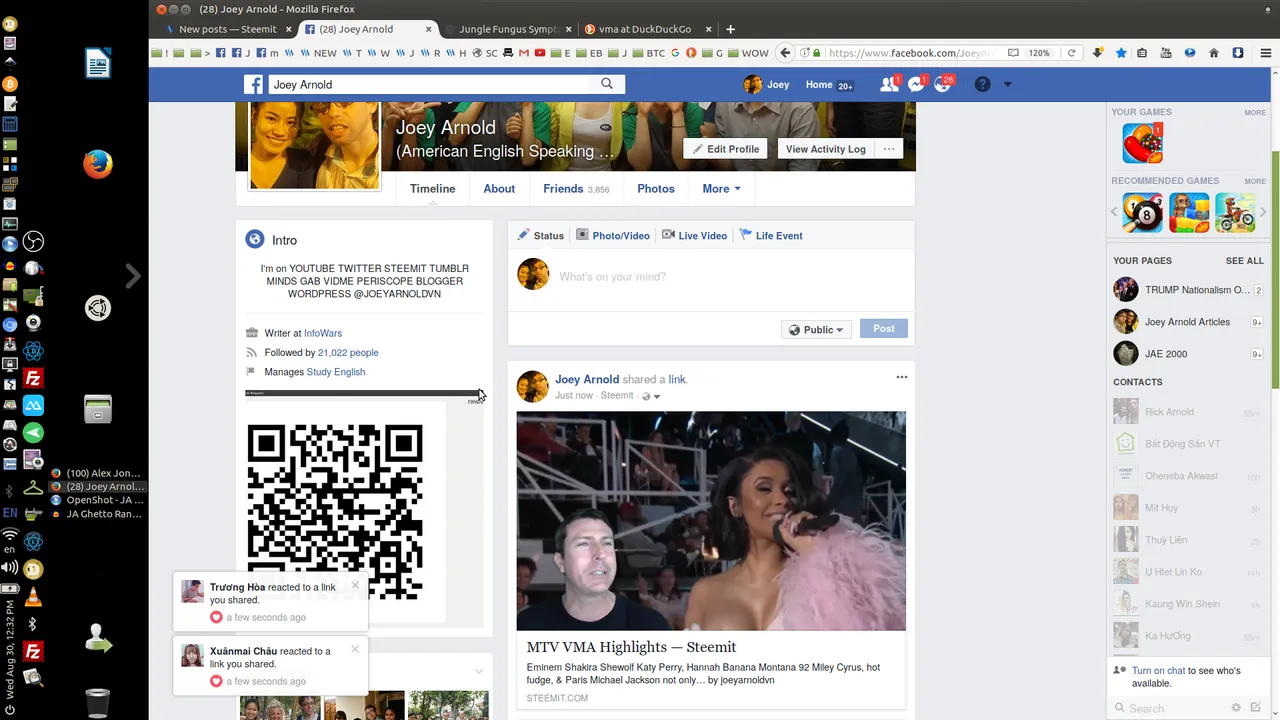Dismiss the Trương Hòa notification
This screenshot has height=720, width=1280.
click(x=355, y=586)
